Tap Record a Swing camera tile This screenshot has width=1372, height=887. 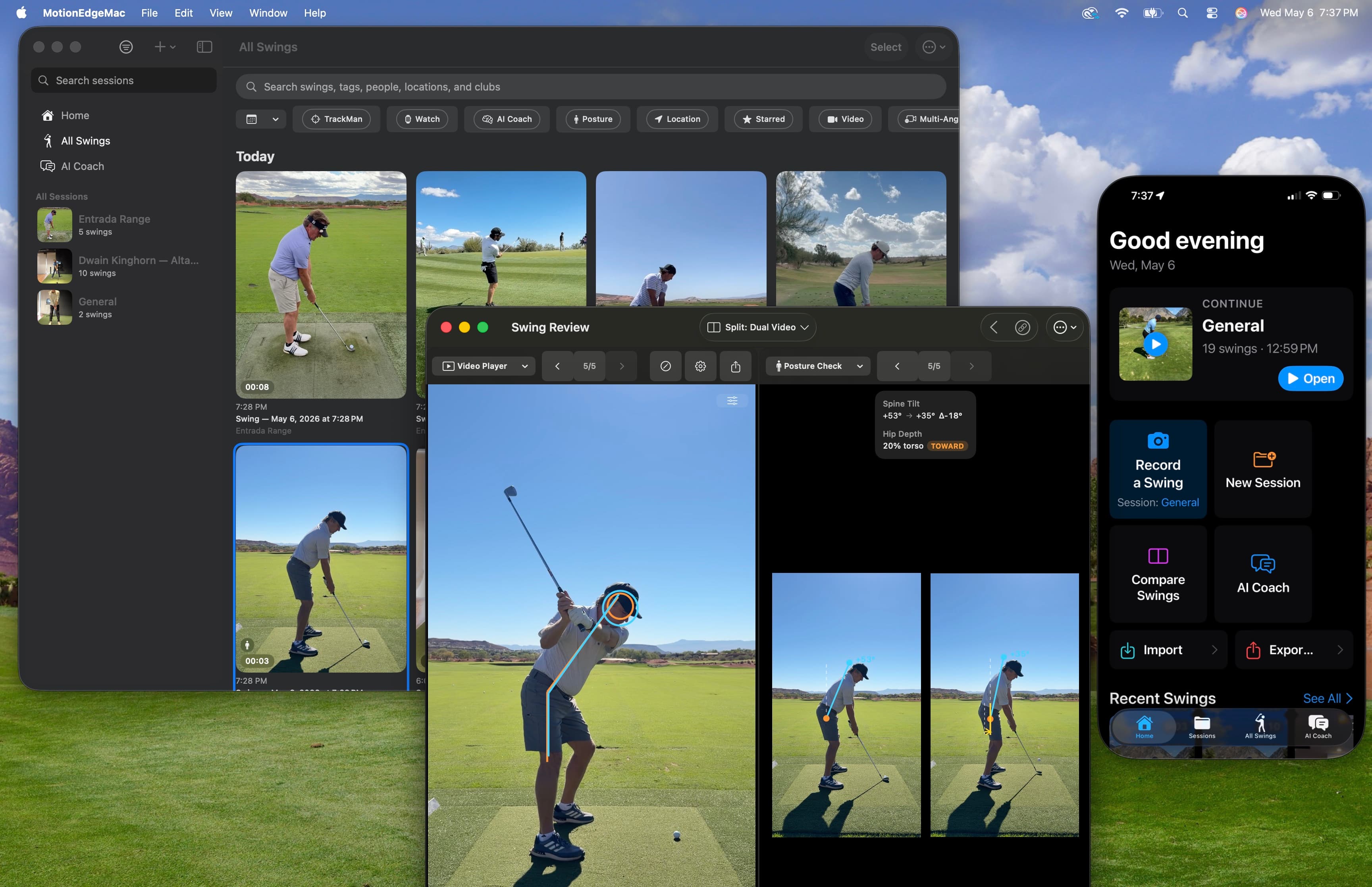point(1158,469)
